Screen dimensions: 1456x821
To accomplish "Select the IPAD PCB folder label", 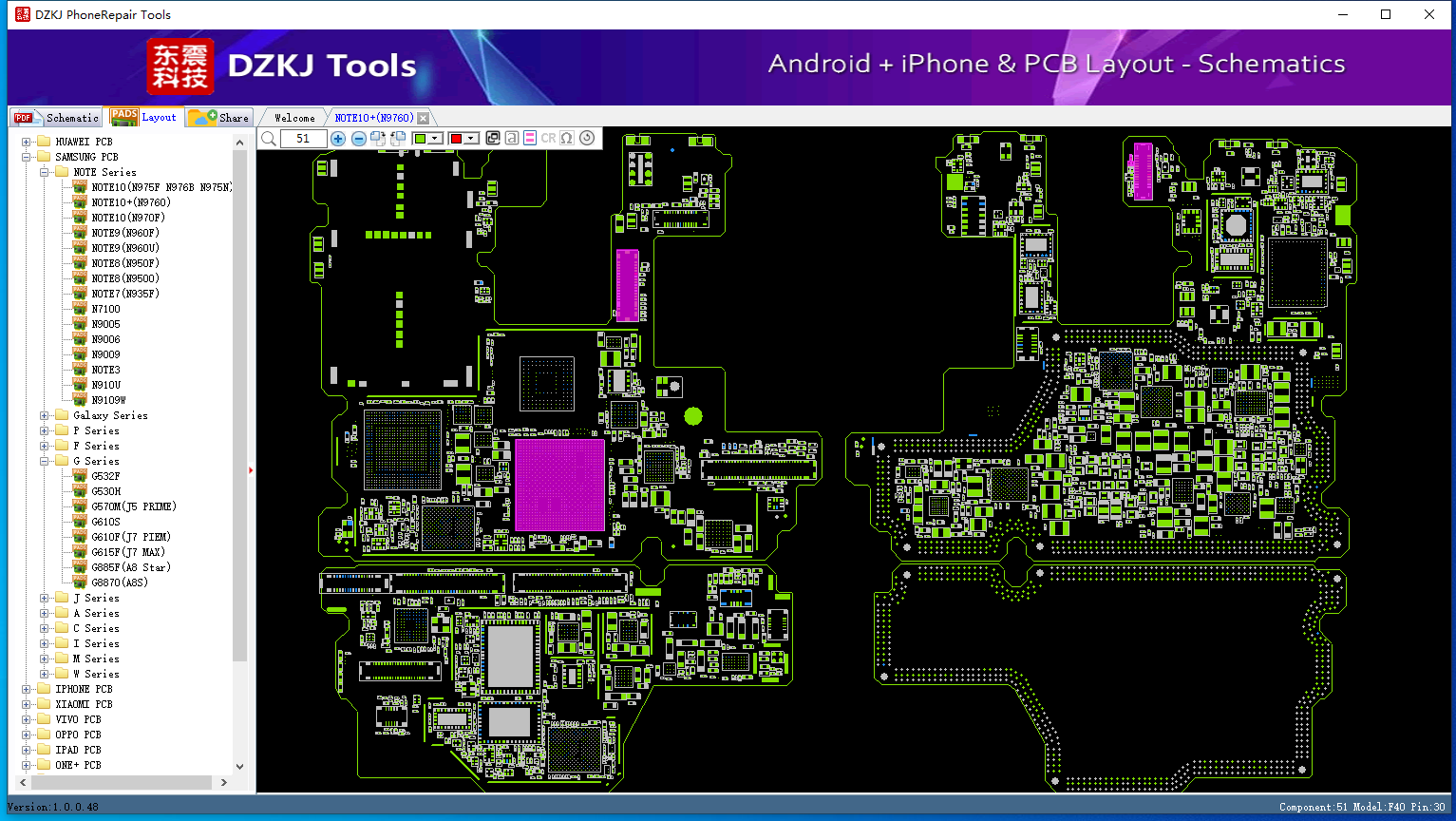I will click(78, 750).
